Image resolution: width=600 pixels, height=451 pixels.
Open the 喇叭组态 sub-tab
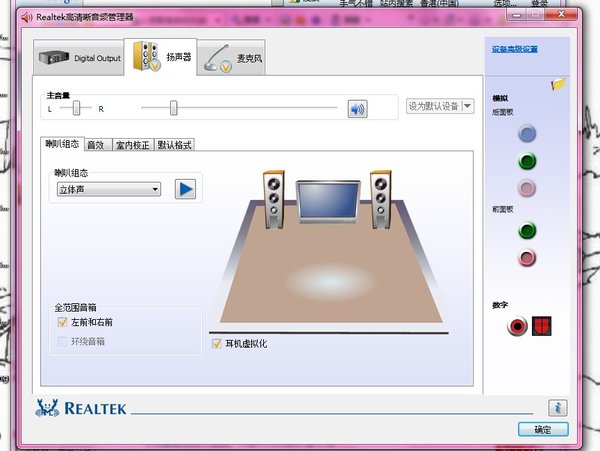62,144
